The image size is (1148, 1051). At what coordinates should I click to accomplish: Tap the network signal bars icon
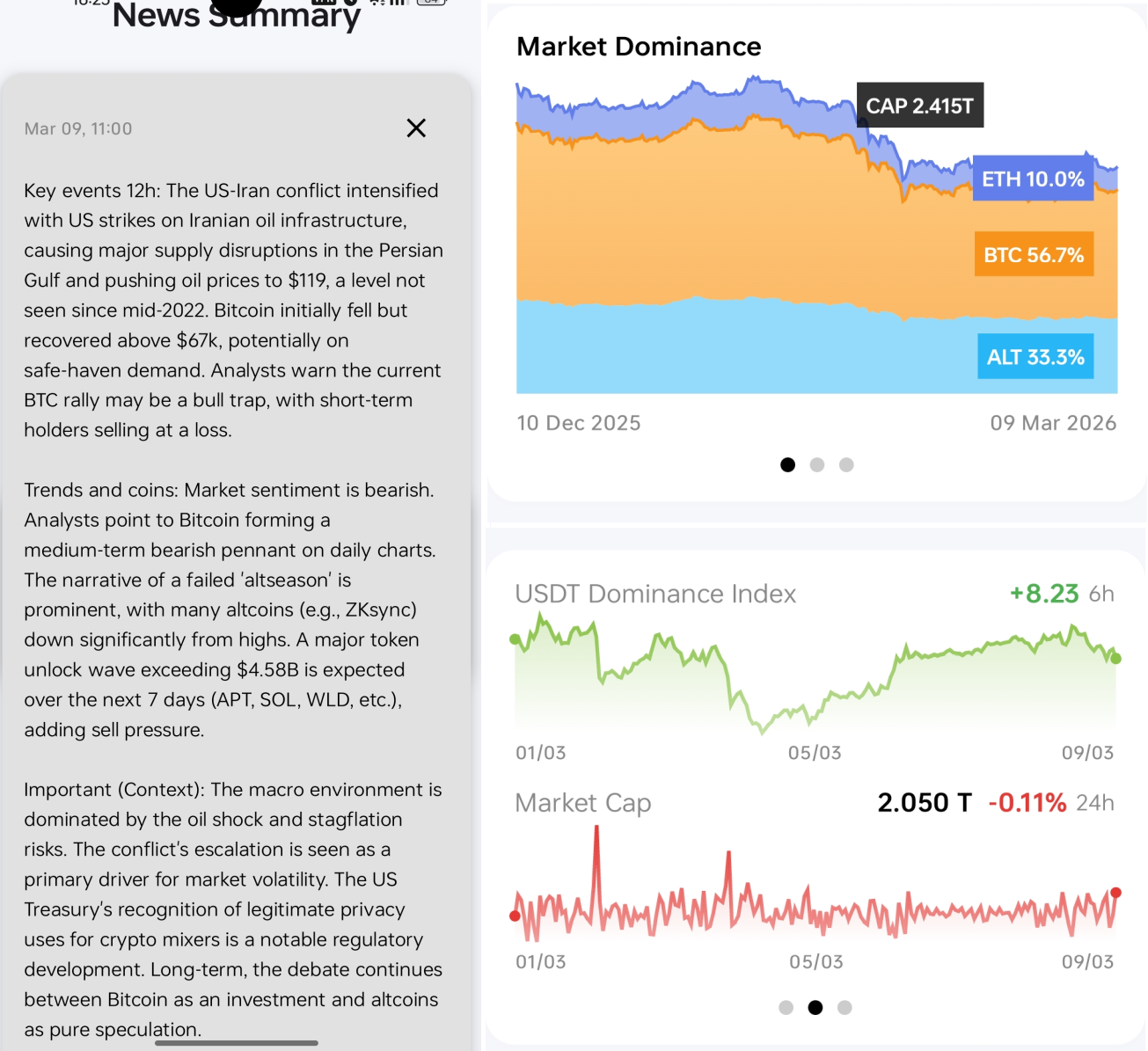click(398, 3)
